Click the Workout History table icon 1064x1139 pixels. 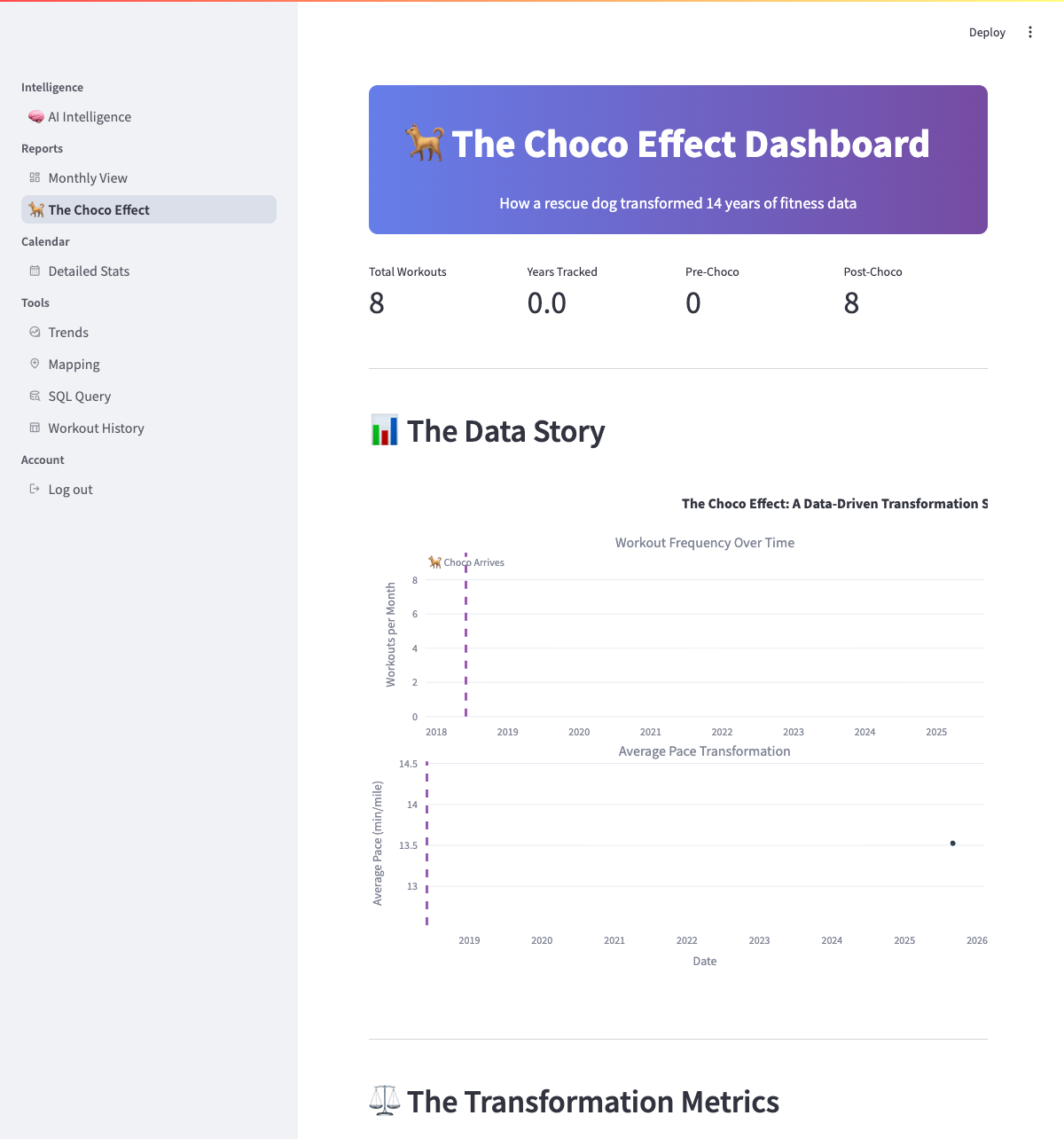pyautogui.click(x=35, y=428)
